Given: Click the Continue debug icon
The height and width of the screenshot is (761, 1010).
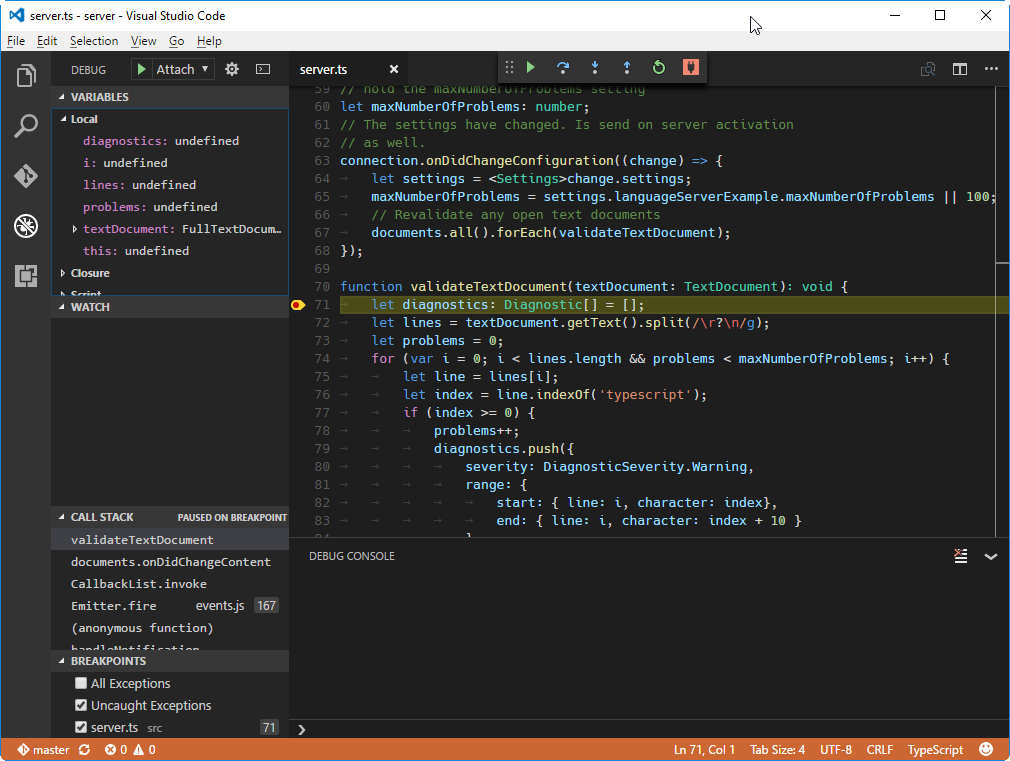Looking at the screenshot, I should click(531, 67).
